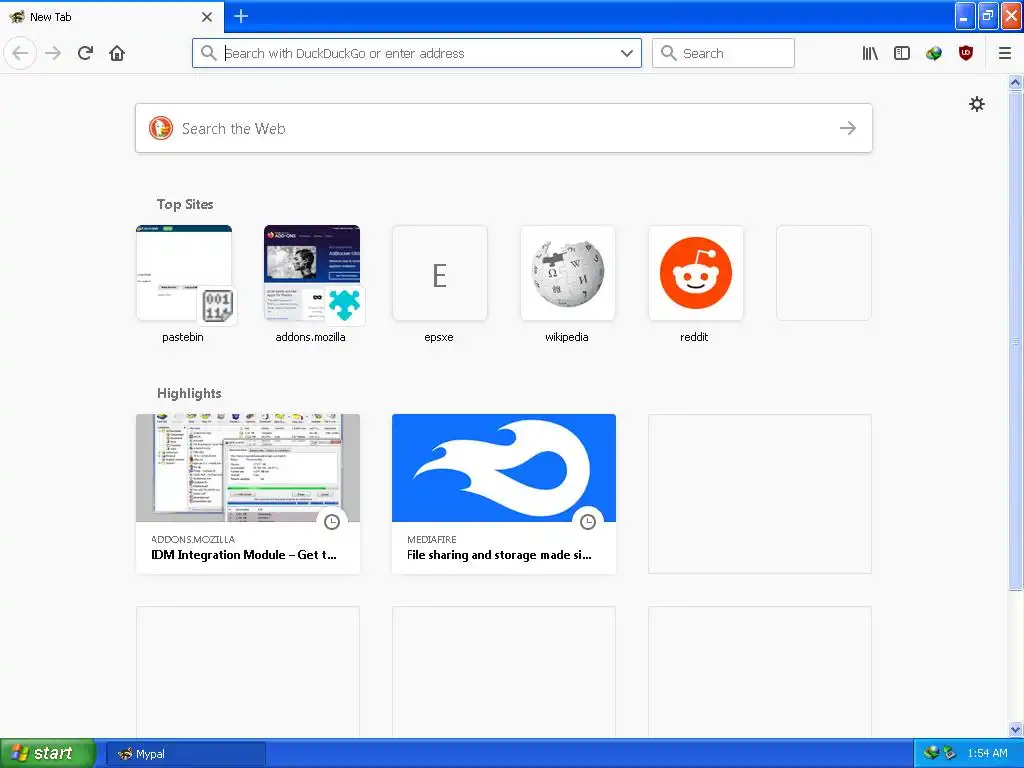The width and height of the screenshot is (1024, 768).
Task: Close the New Tab tab
Action: pyautogui.click(x=207, y=17)
